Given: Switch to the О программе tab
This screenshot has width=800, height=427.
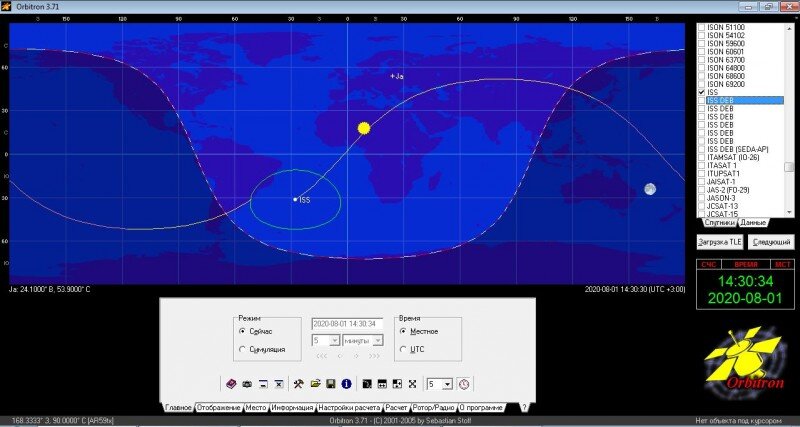Looking at the screenshot, I should (x=482, y=408).
